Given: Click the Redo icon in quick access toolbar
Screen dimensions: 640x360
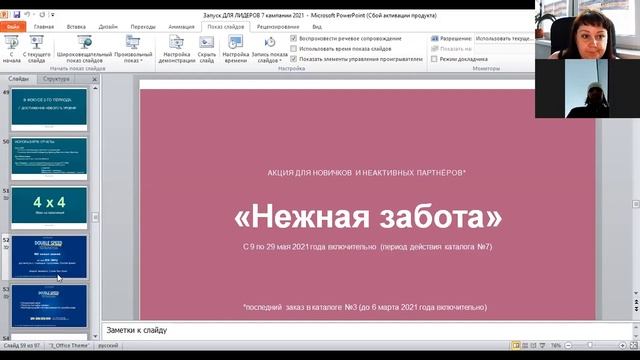Looking at the screenshot, I should 42,15.
